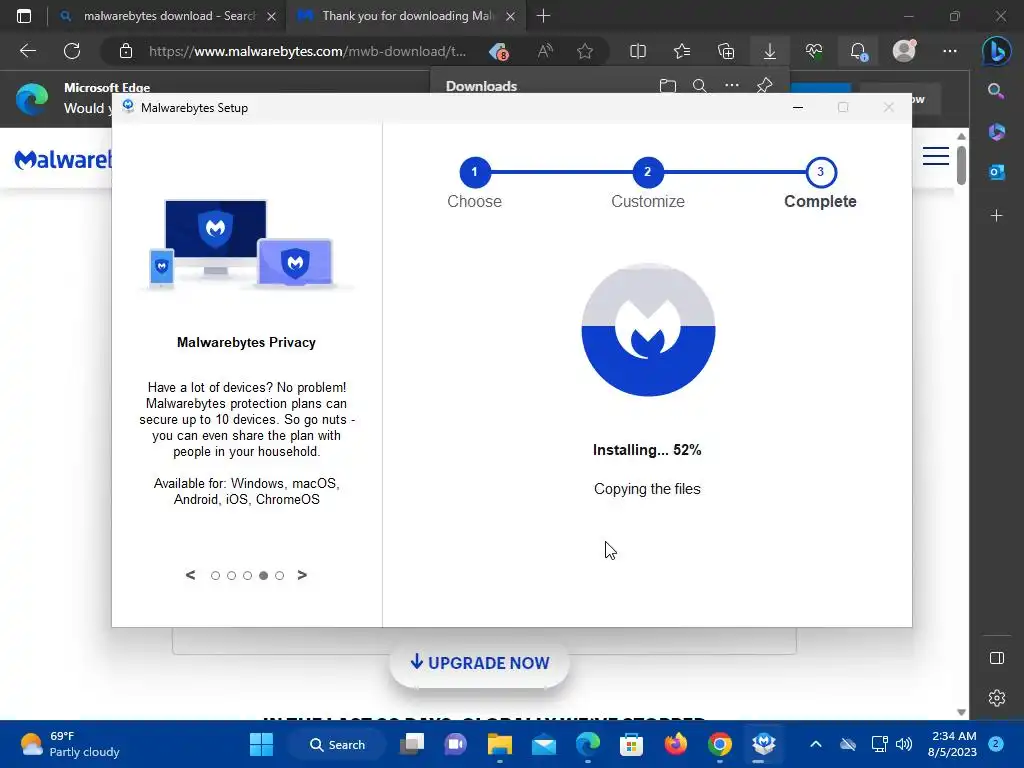This screenshot has width=1024, height=768.
Task: Open File Explorer from taskbar
Action: (x=500, y=744)
